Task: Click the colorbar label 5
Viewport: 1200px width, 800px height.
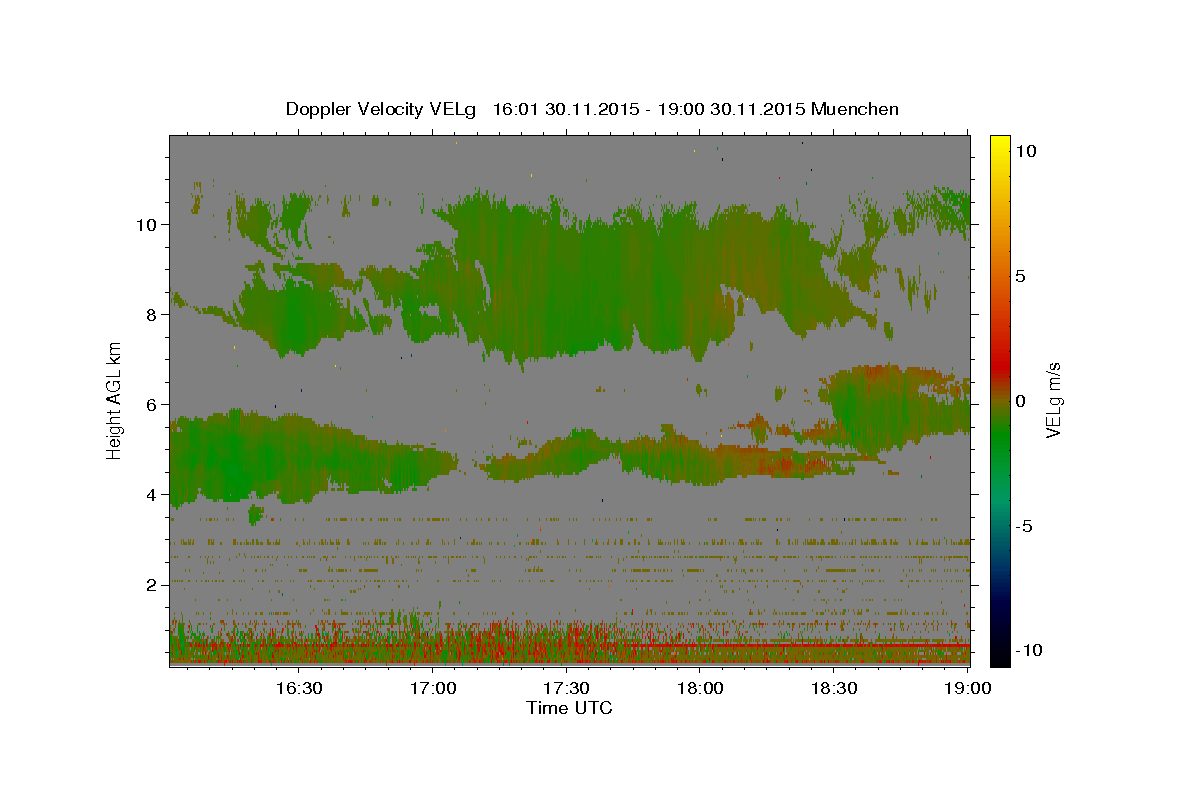Action: (1019, 276)
